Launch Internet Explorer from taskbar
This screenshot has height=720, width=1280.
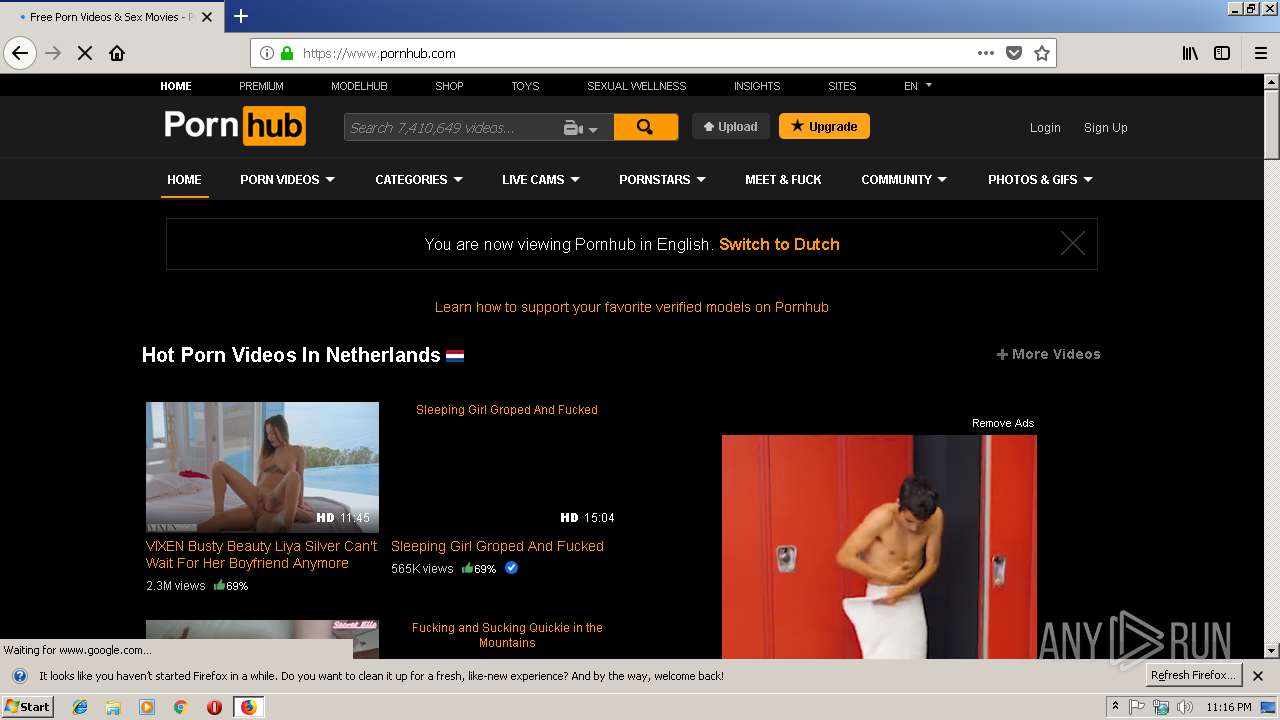pos(80,707)
